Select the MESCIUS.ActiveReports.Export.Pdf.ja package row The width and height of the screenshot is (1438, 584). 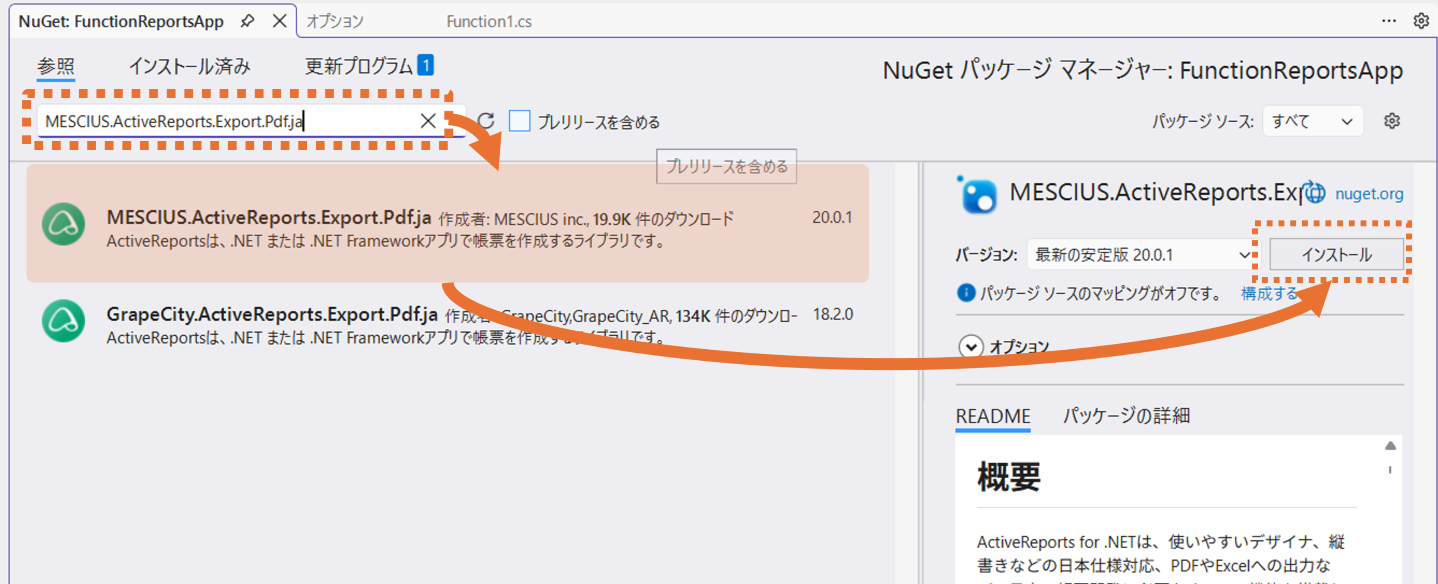[447, 224]
